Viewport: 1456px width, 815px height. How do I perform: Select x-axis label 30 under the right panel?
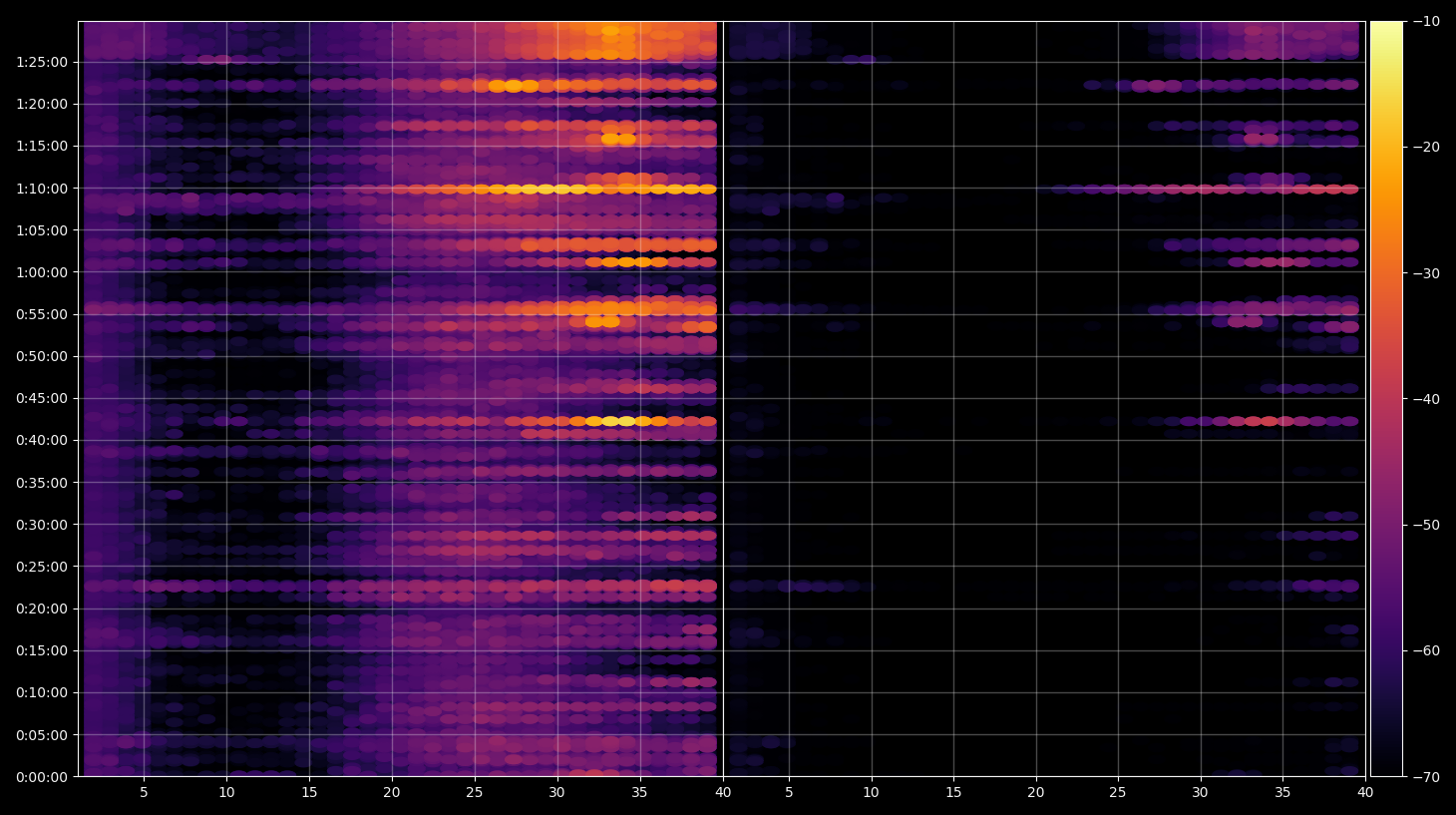click(x=1200, y=793)
